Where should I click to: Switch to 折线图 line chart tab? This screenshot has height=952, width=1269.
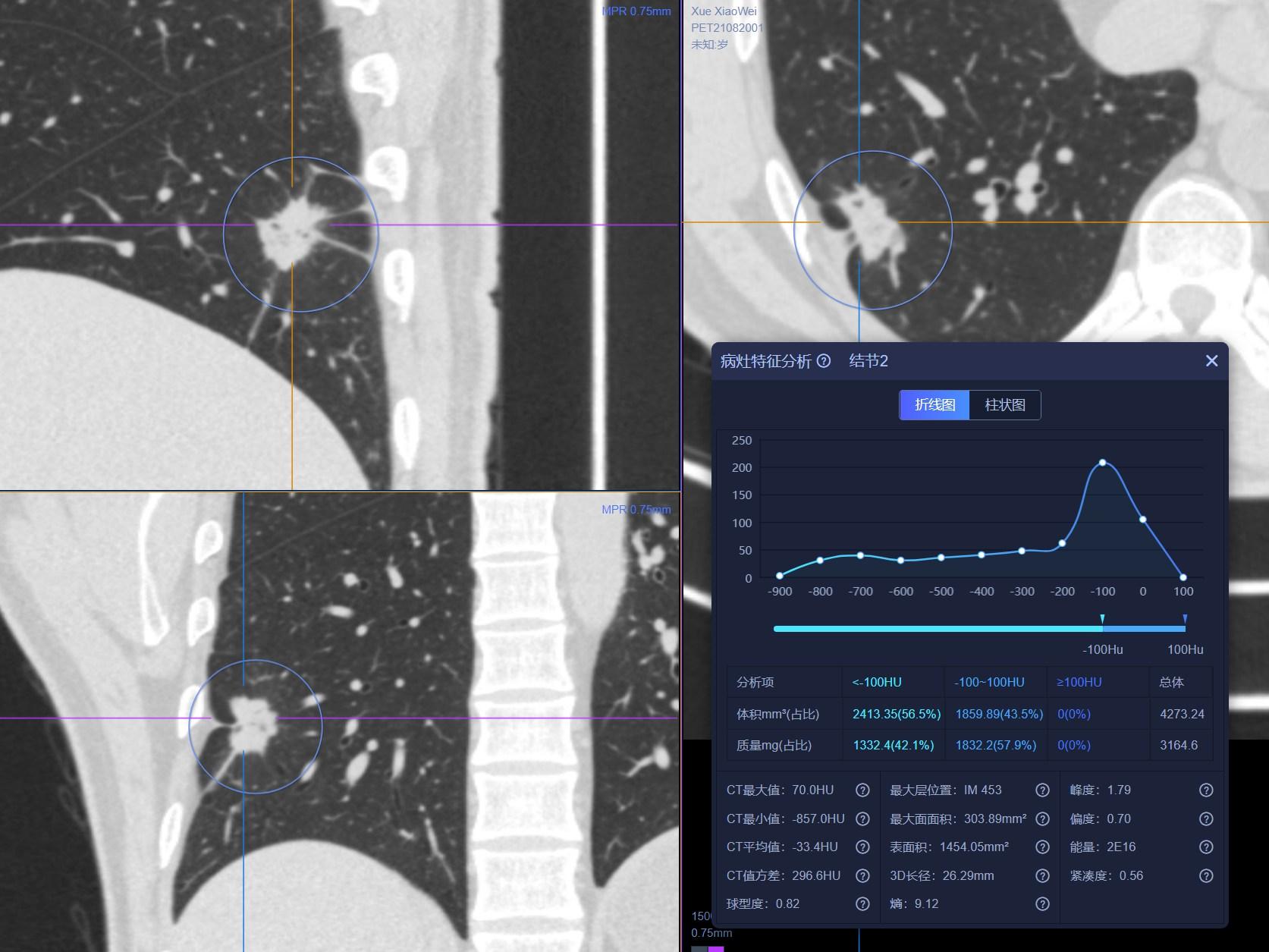click(934, 405)
